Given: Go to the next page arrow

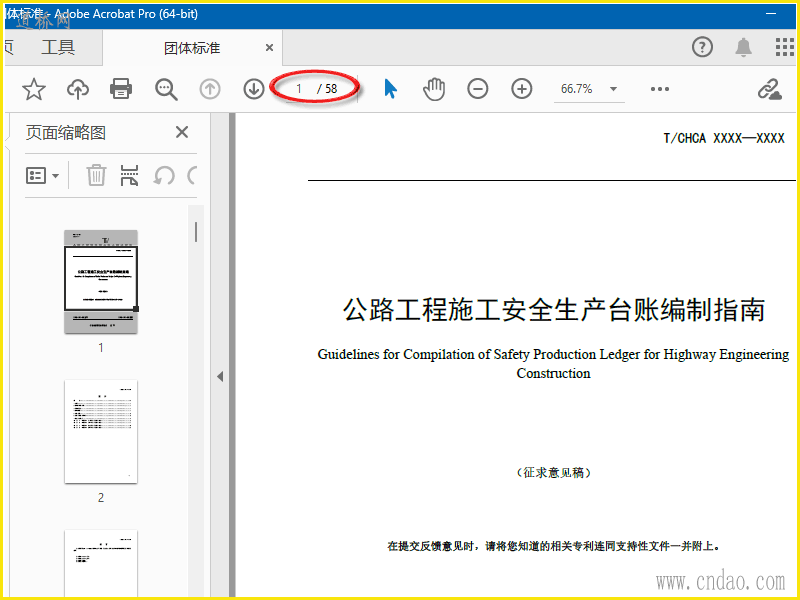Looking at the screenshot, I should pos(254,89).
